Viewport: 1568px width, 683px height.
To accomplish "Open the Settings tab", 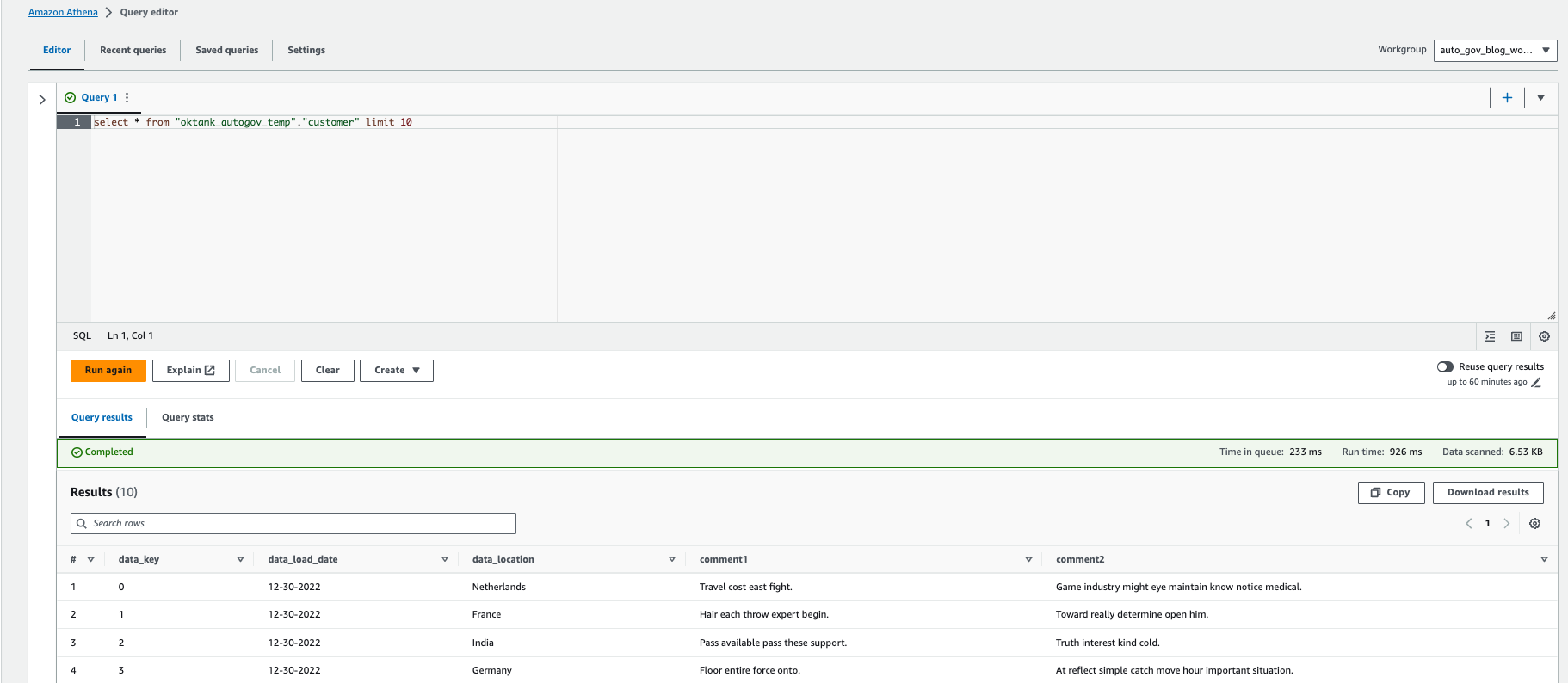I will coord(306,50).
